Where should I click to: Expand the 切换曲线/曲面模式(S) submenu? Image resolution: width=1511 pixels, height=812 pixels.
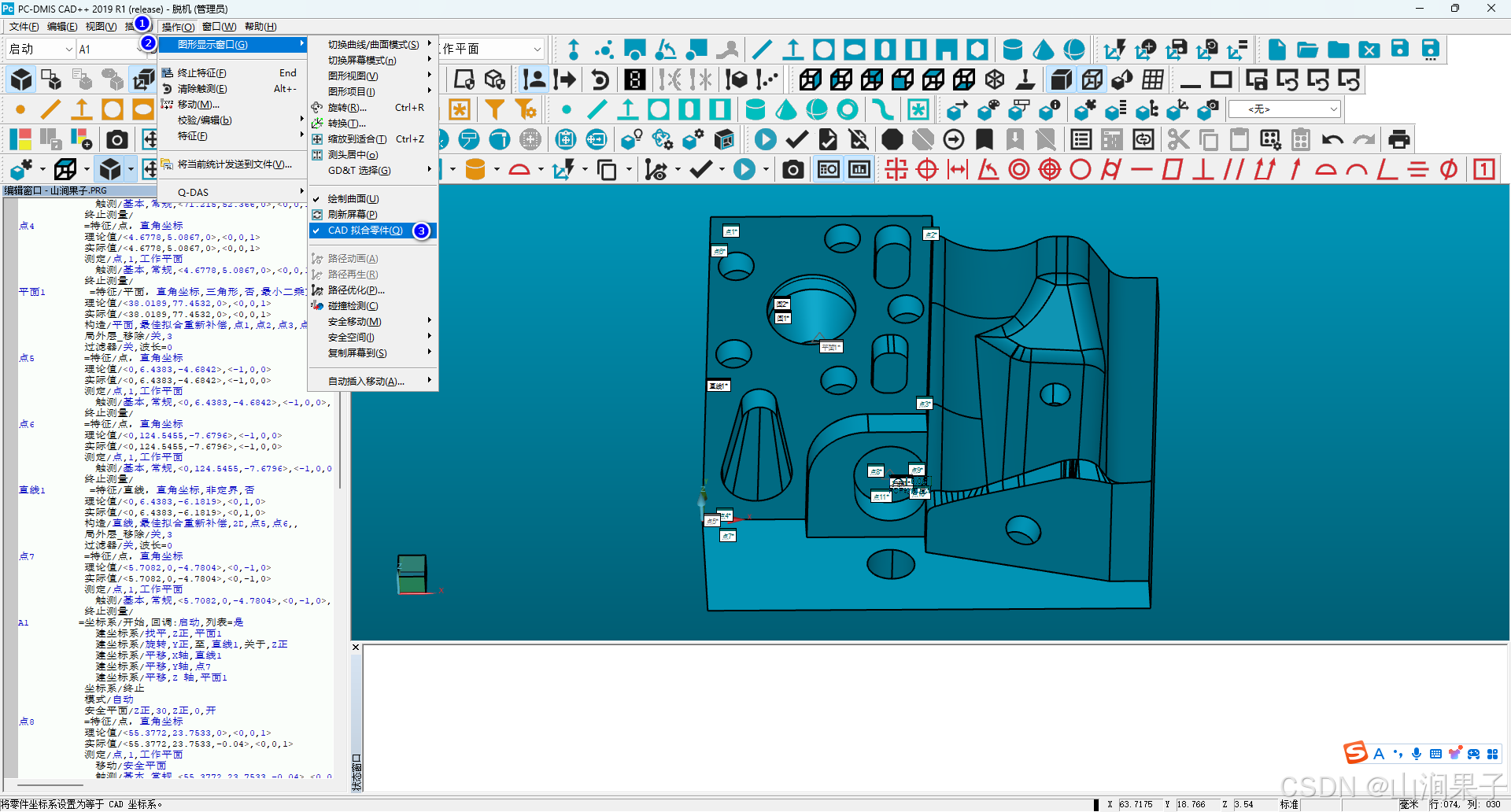pyautogui.click(x=372, y=45)
